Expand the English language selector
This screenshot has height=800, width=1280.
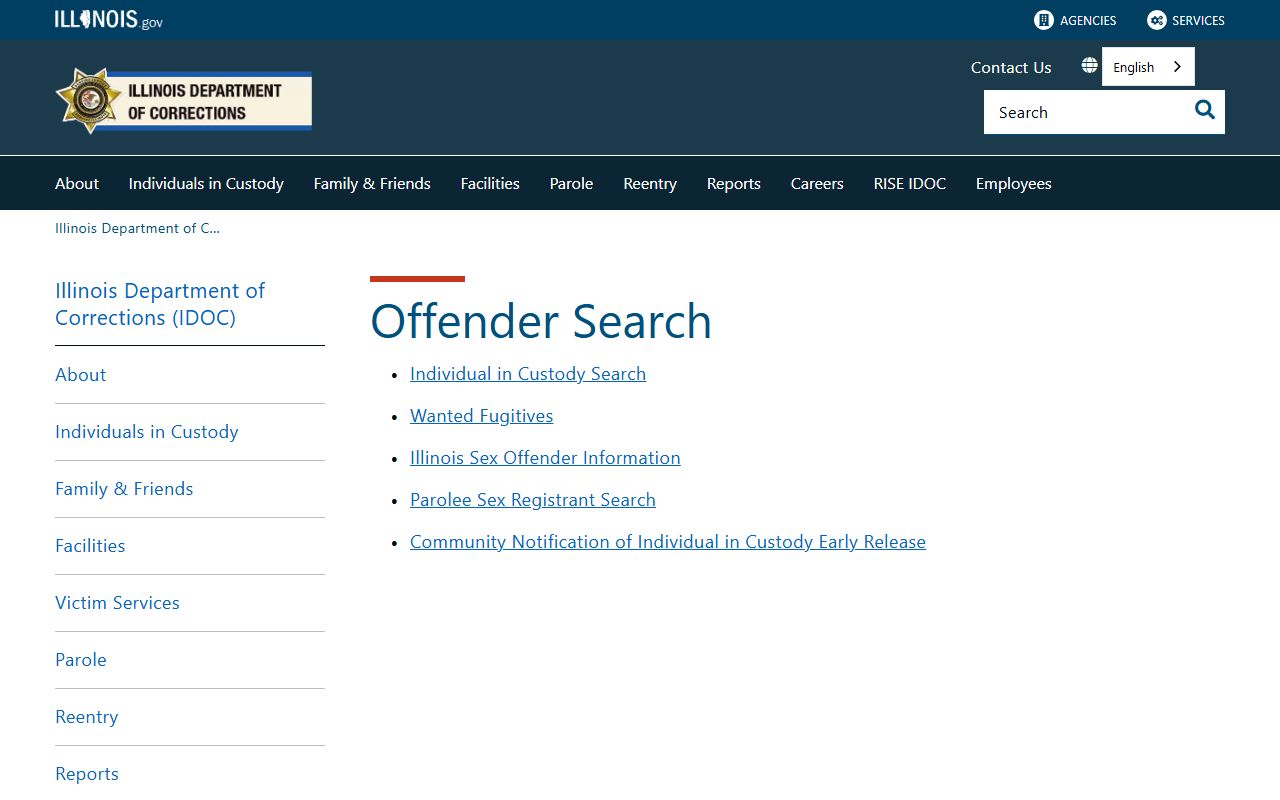click(x=1148, y=67)
